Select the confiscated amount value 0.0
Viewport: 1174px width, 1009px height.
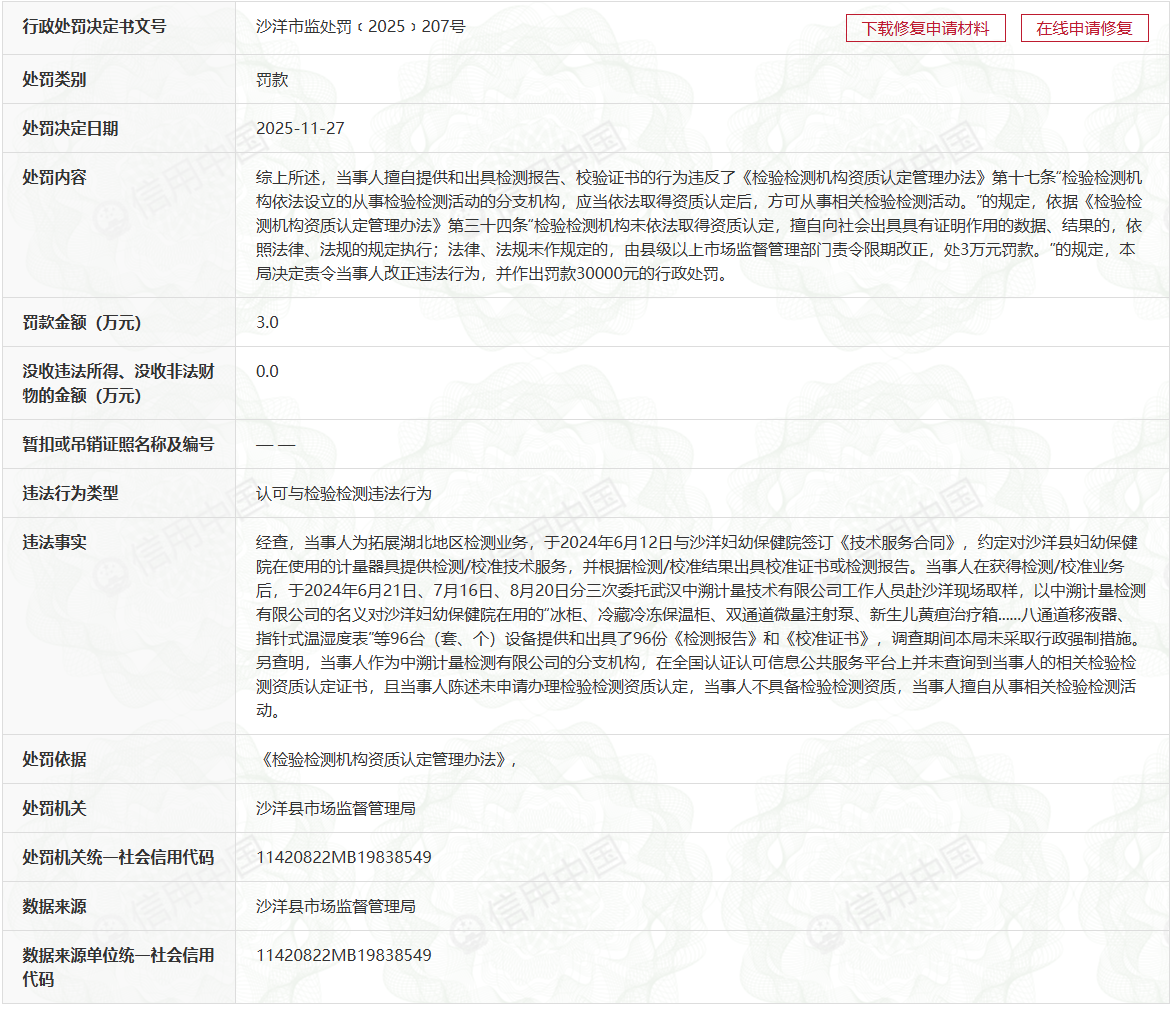click(x=267, y=371)
